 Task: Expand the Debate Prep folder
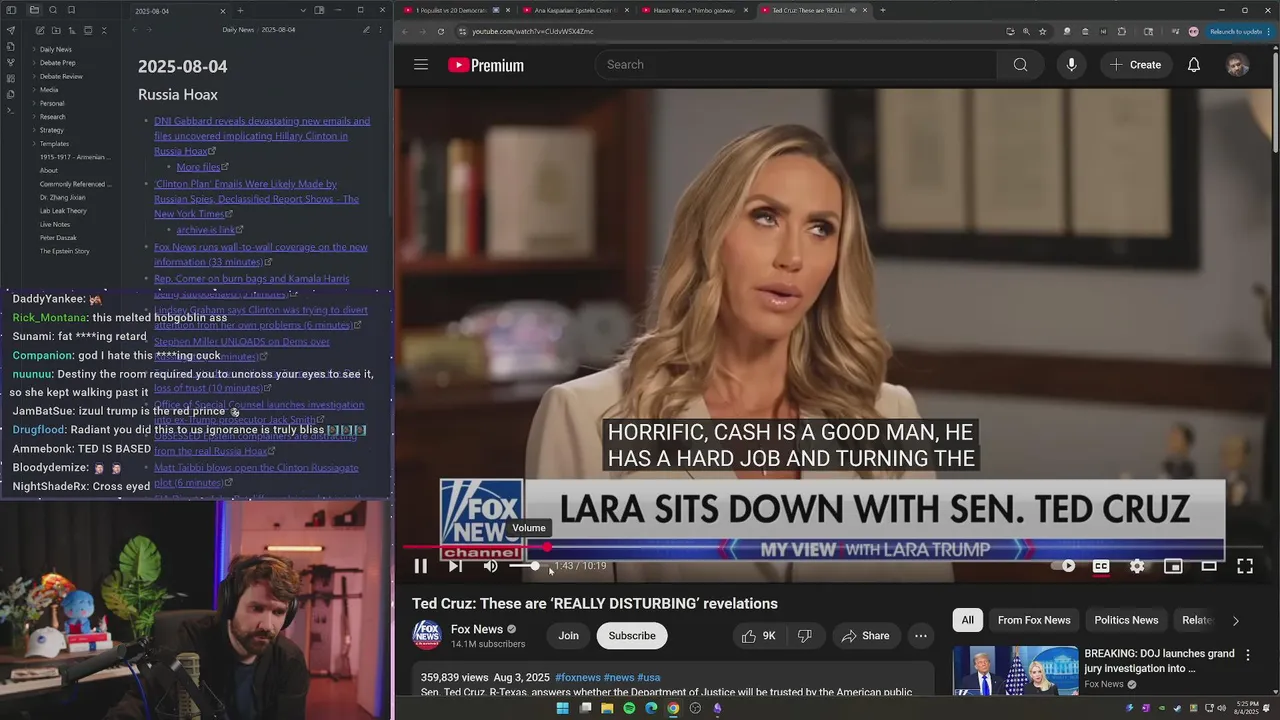coord(57,63)
